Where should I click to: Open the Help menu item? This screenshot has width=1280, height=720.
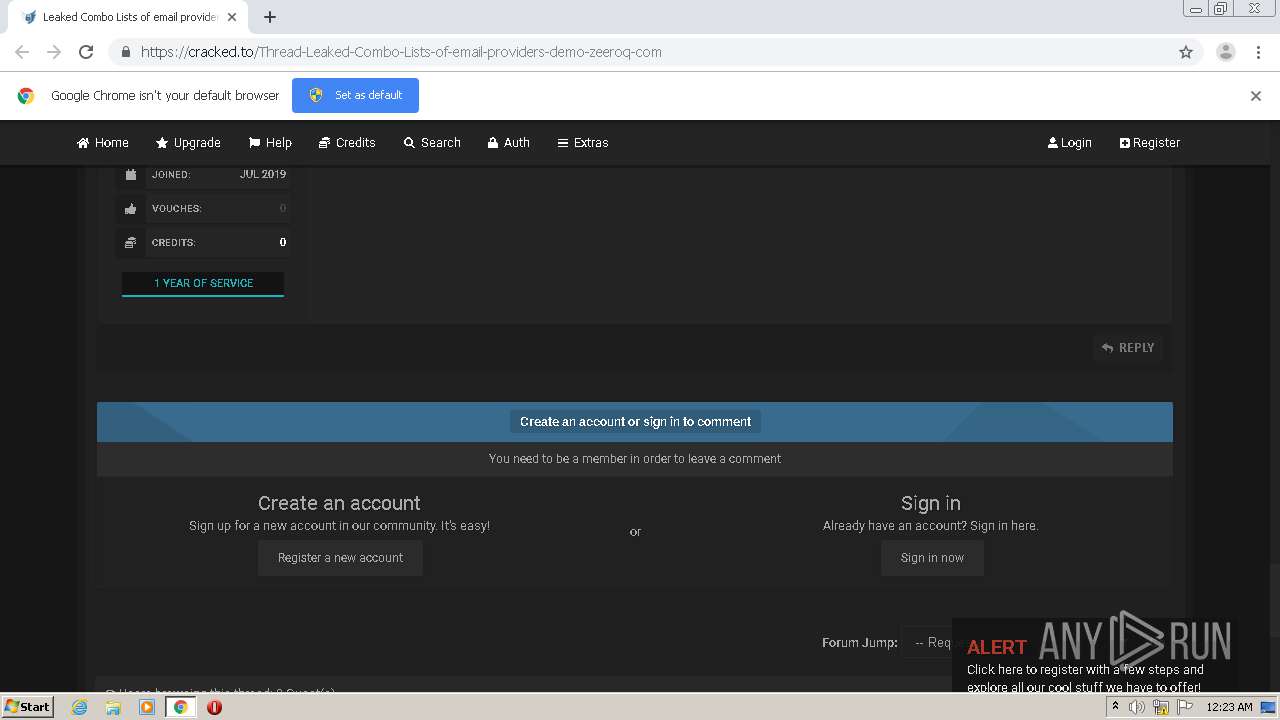(x=270, y=142)
